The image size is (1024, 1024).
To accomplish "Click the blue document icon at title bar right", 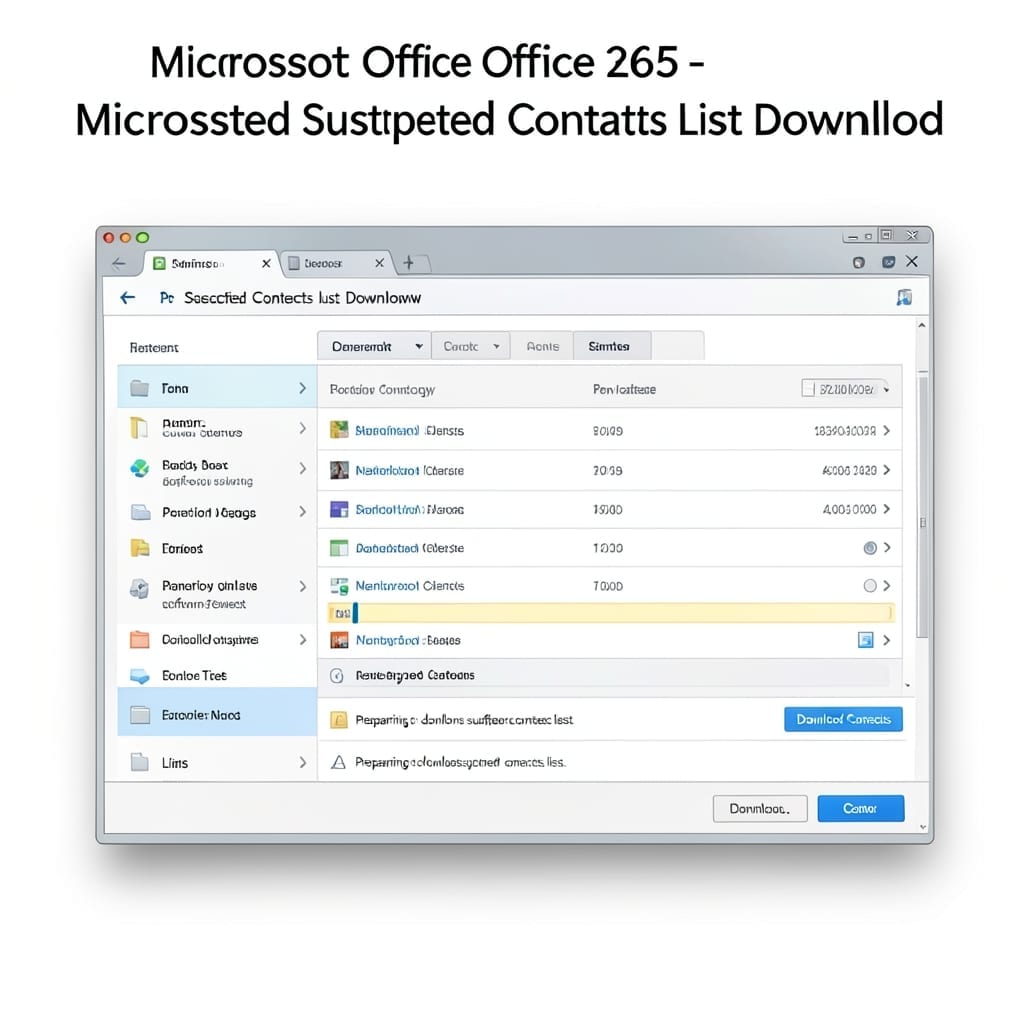I will pyautogui.click(x=904, y=297).
